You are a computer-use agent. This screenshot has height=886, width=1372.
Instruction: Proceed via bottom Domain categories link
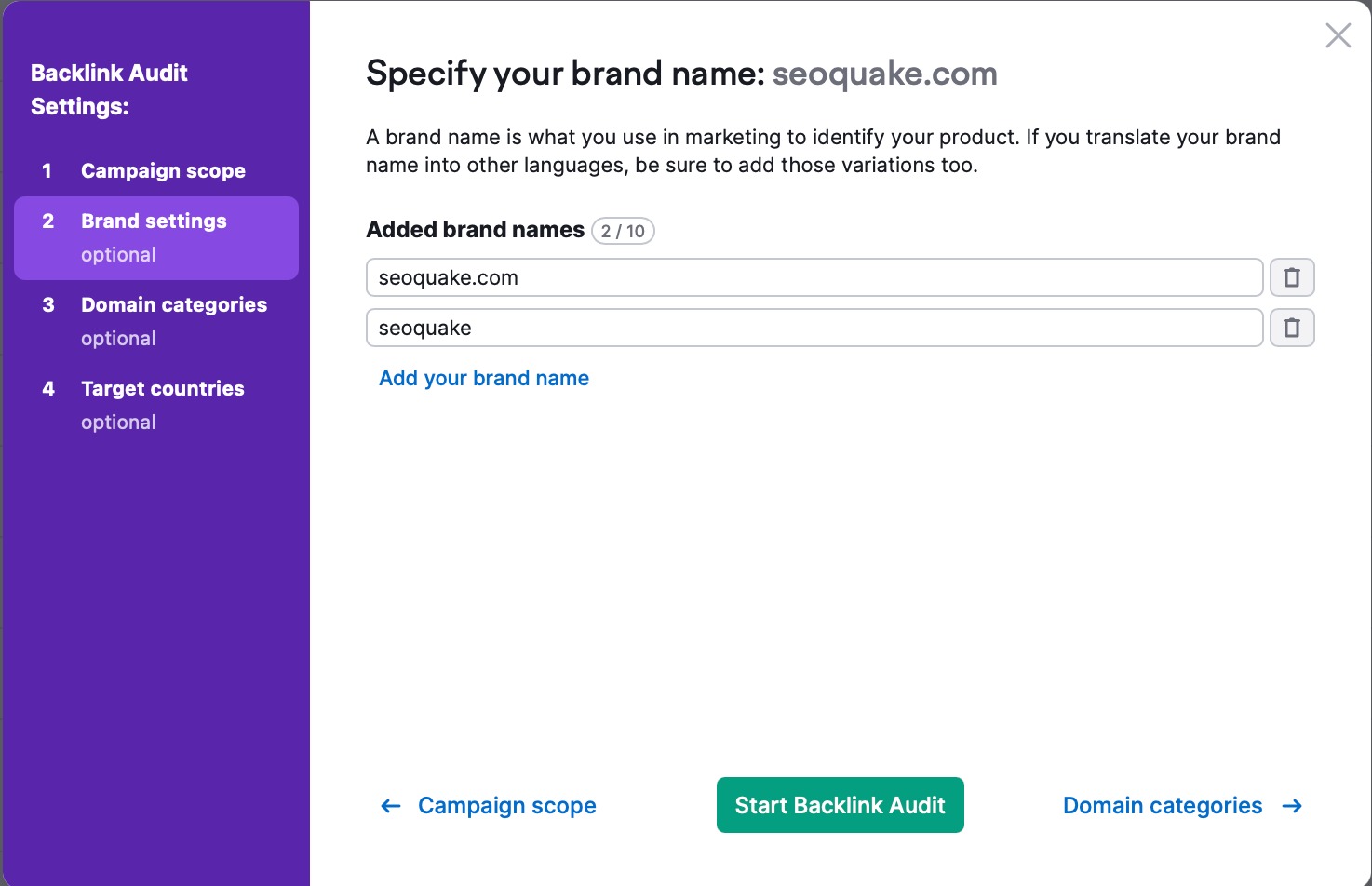pos(1162,806)
